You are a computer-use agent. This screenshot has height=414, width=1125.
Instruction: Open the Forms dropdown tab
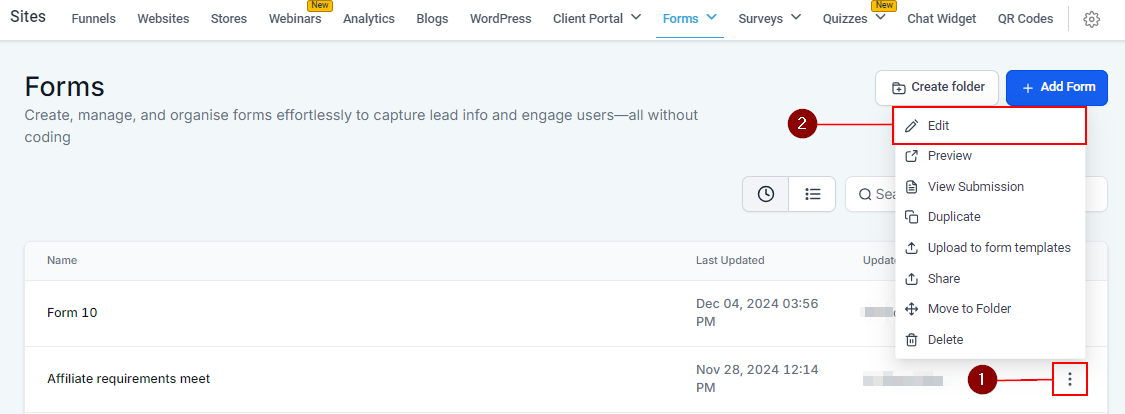click(x=690, y=18)
